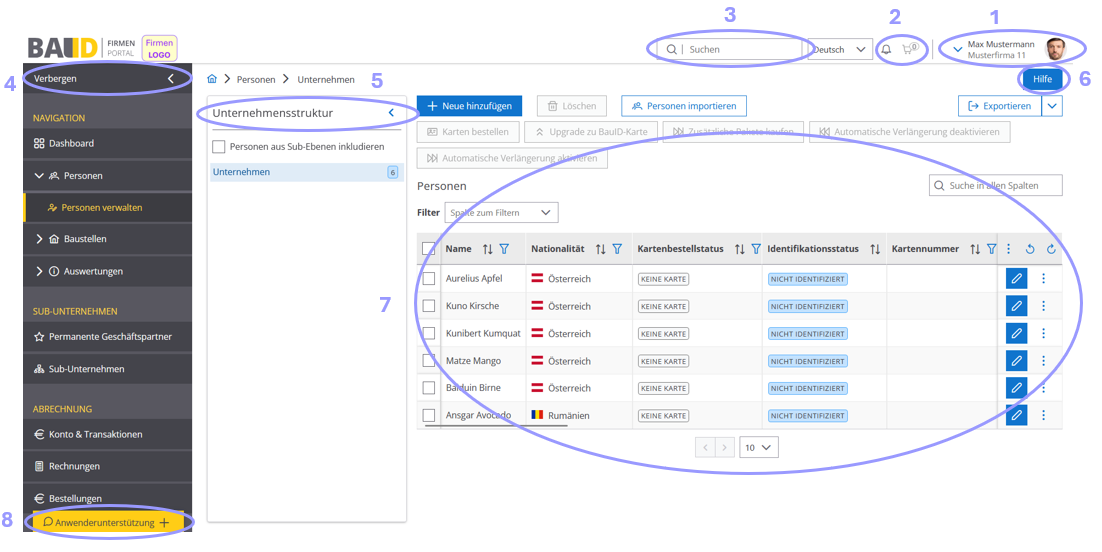Click the Personen importieren button
This screenshot has width=1102, height=552.
pos(683,106)
